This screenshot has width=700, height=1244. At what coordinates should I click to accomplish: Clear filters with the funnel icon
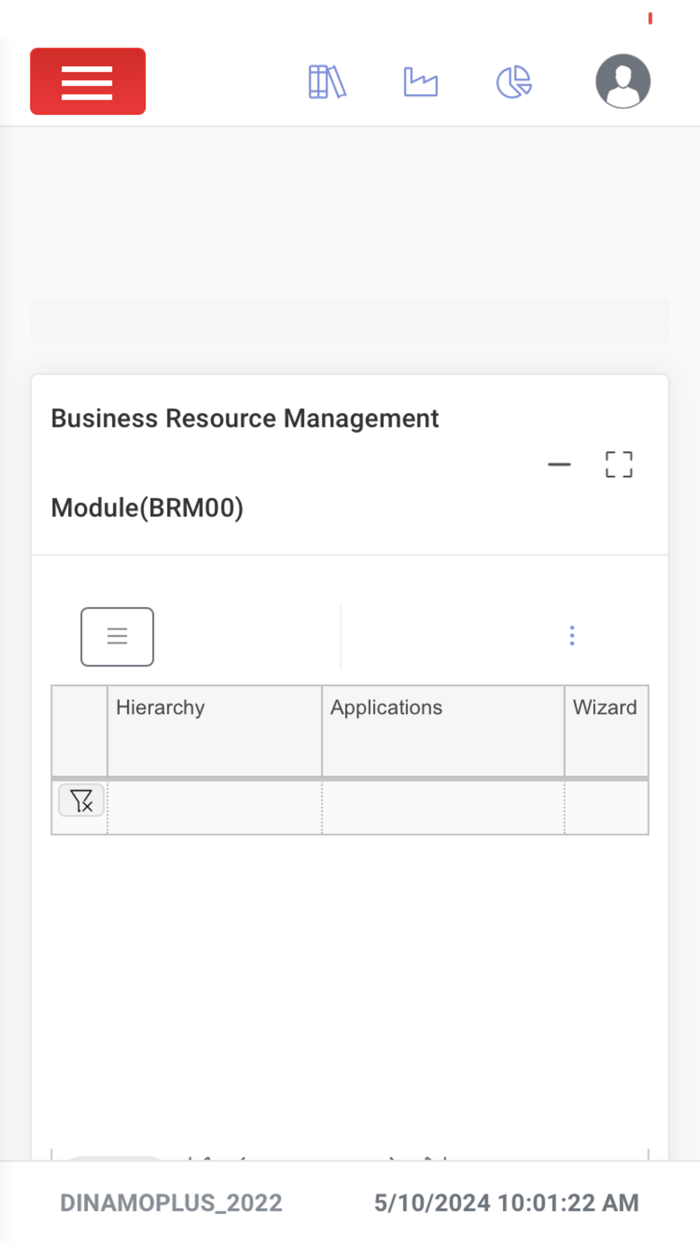(x=81, y=800)
